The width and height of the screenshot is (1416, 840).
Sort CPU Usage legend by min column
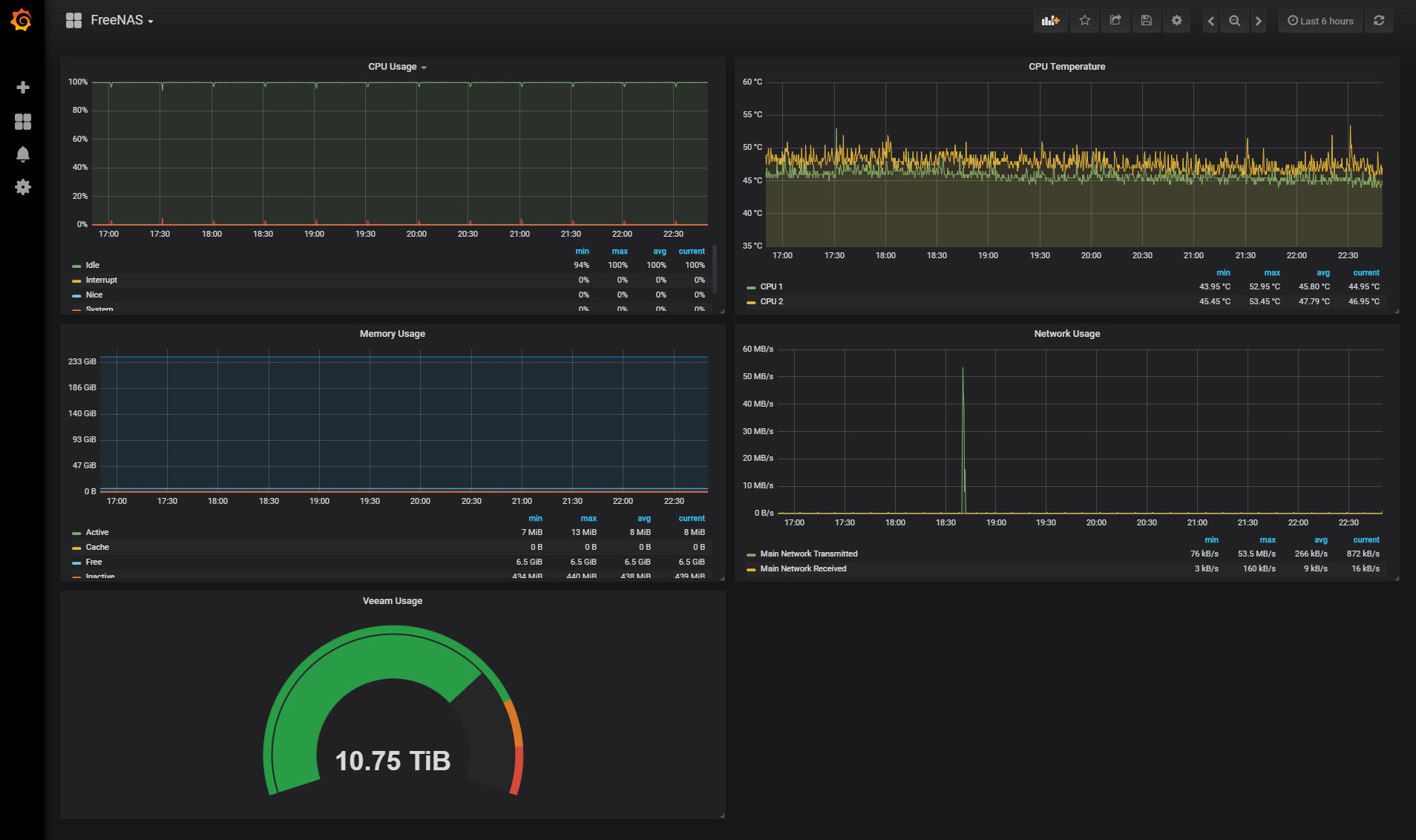pyautogui.click(x=582, y=252)
